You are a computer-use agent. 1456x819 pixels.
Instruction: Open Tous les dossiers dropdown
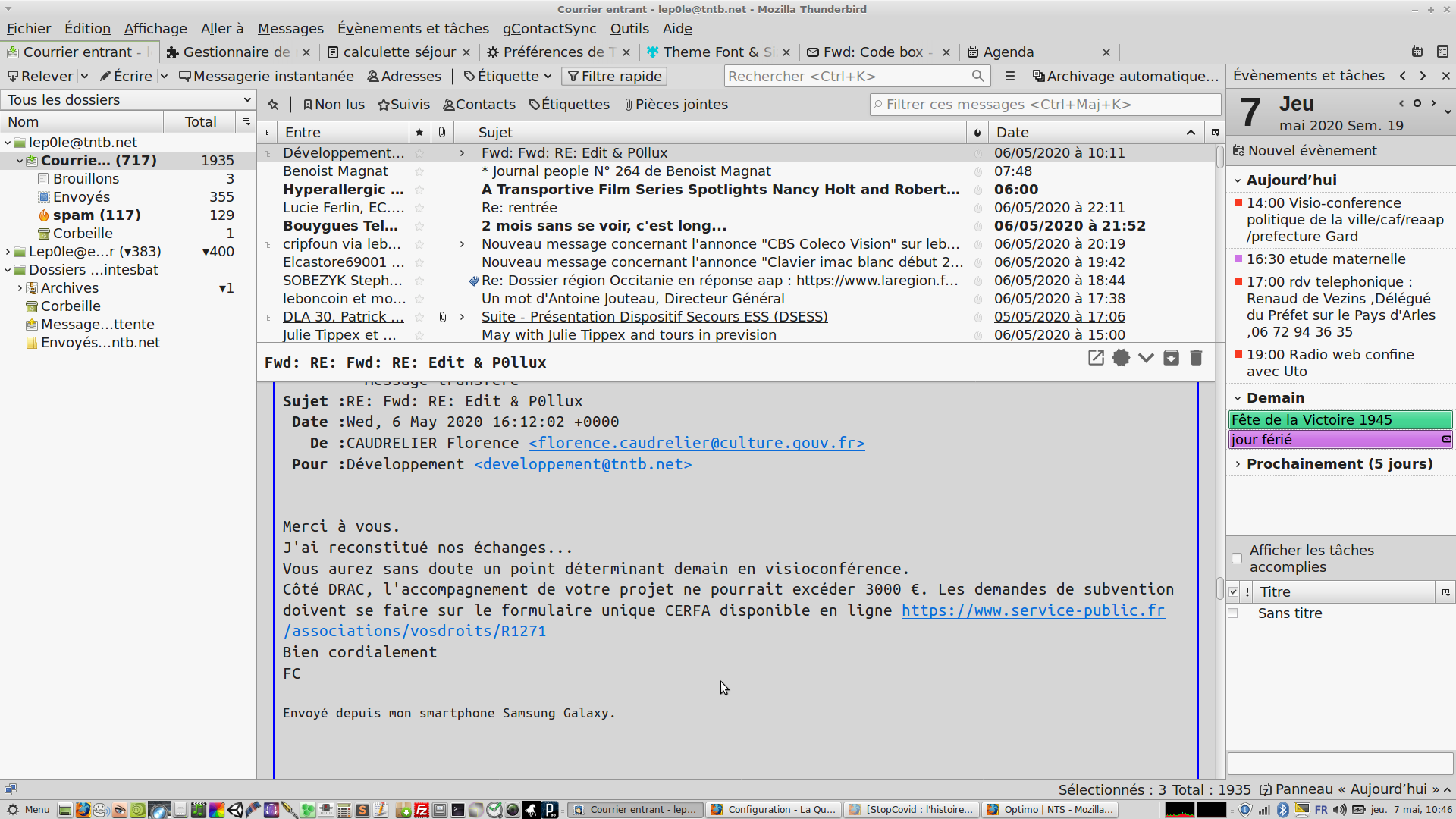127,99
